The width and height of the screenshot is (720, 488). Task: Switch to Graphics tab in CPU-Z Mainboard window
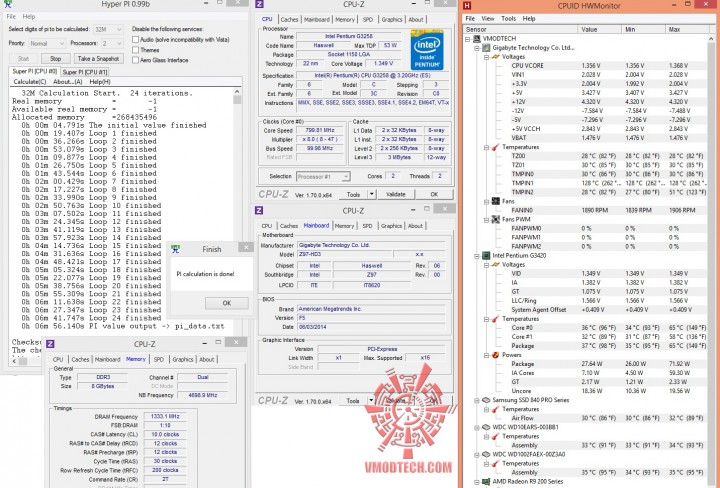[x=392, y=226]
